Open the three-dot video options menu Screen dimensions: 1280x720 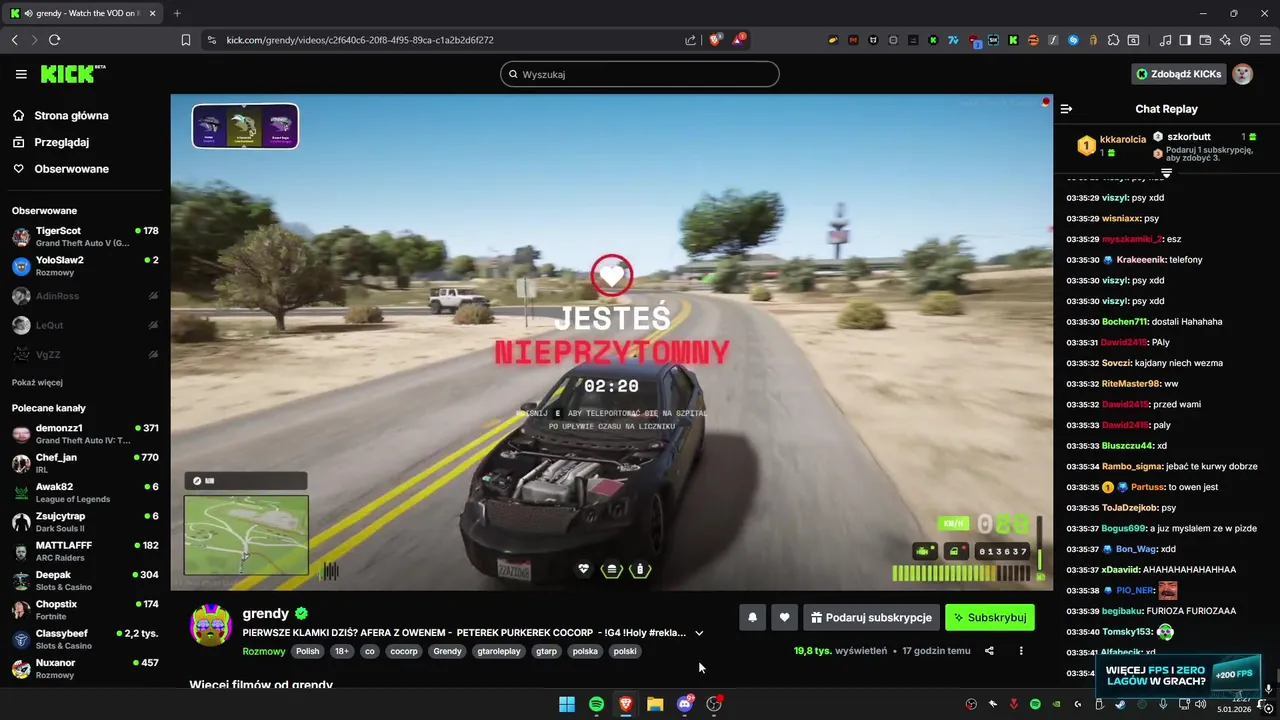click(x=1021, y=651)
